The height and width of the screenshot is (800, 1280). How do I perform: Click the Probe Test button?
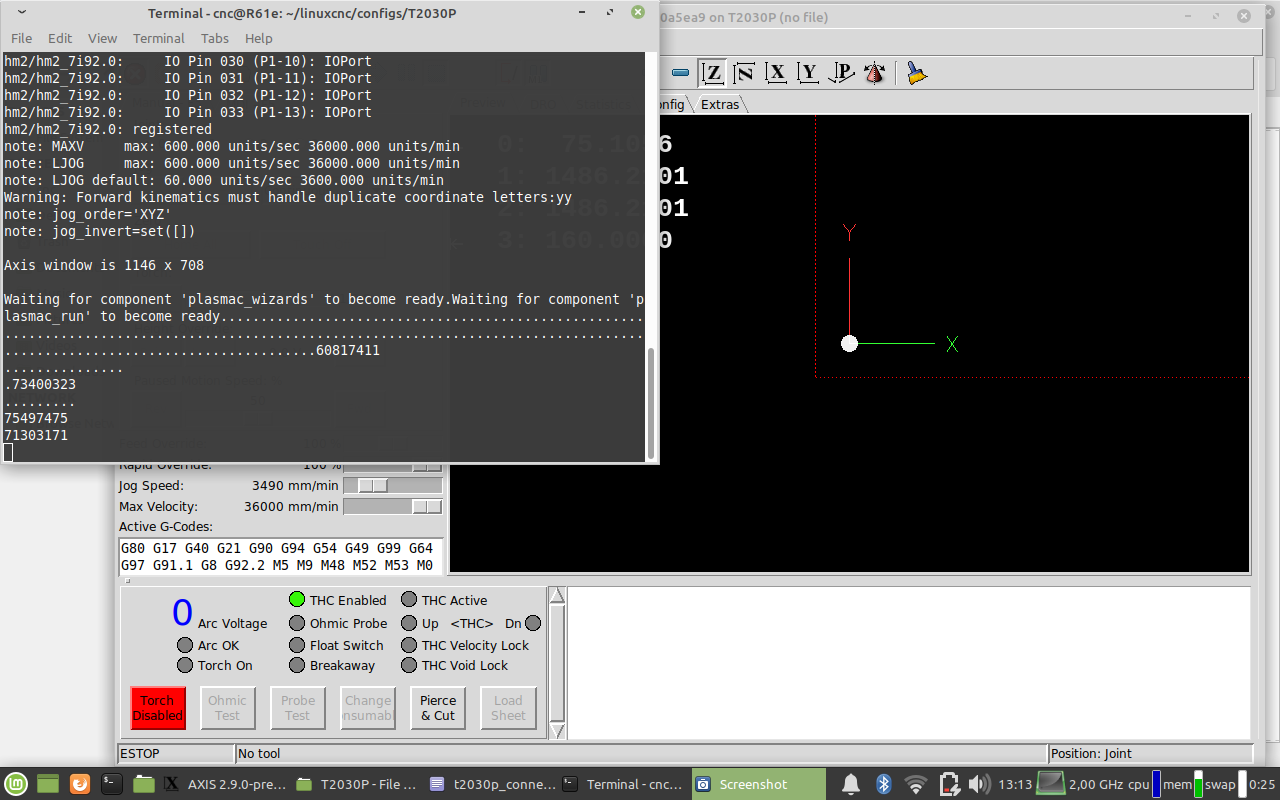[x=298, y=708]
